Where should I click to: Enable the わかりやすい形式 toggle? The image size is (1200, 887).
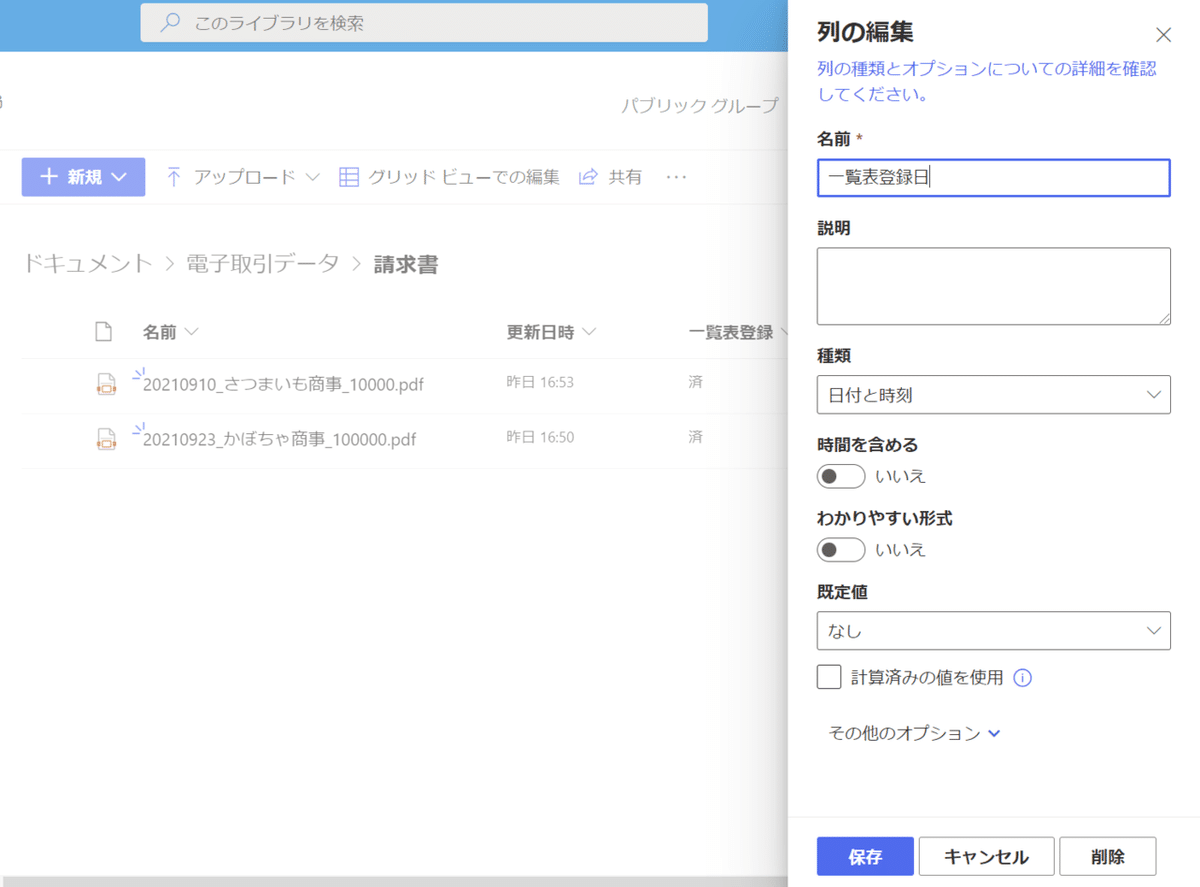pos(841,549)
